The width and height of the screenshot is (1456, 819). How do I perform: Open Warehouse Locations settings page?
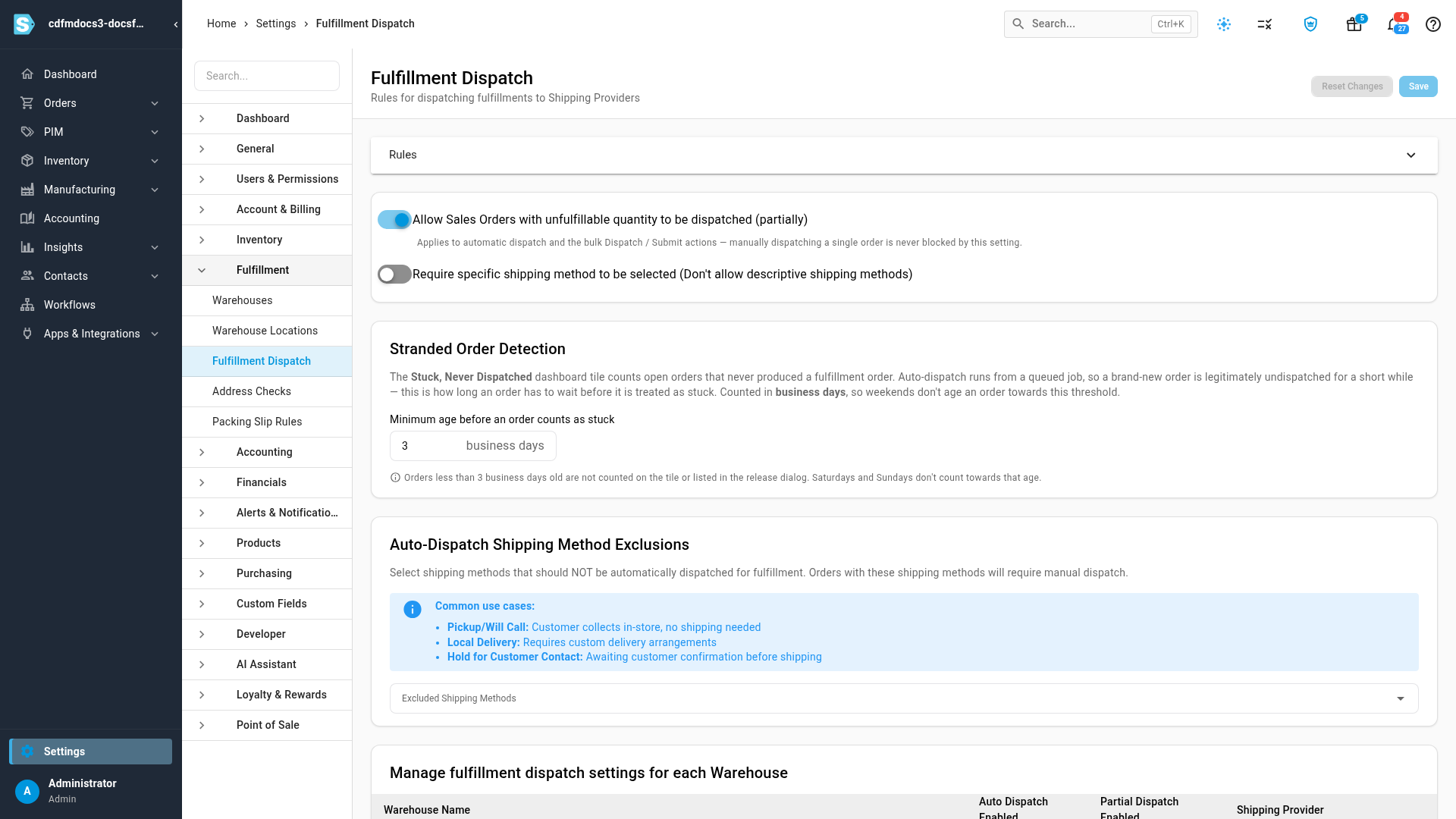point(267,331)
